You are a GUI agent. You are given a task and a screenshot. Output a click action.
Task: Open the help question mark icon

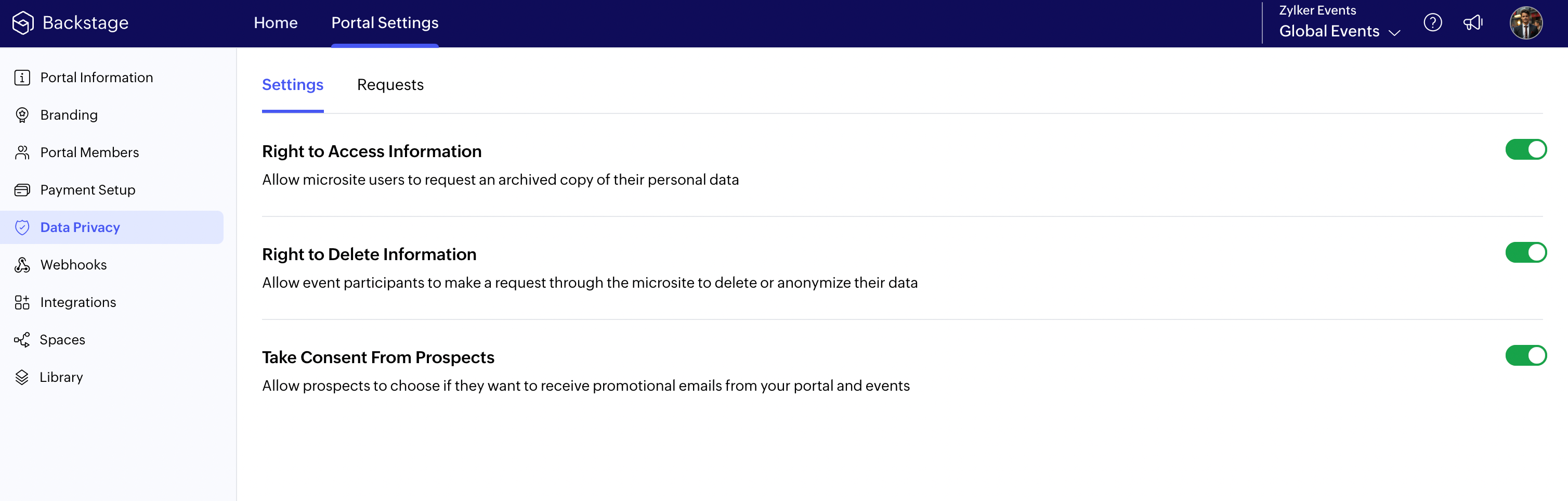point(1432,23)
